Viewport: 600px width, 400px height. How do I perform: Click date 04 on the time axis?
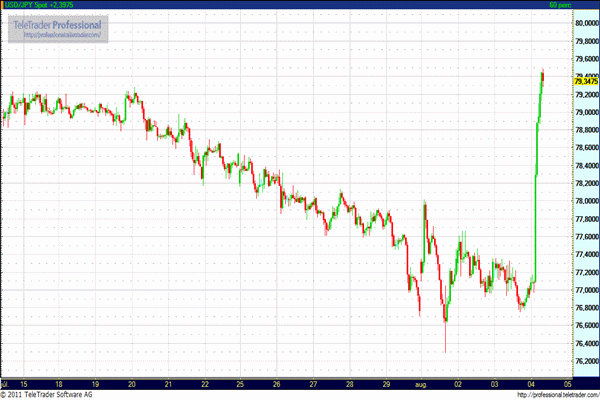[530, 383]
